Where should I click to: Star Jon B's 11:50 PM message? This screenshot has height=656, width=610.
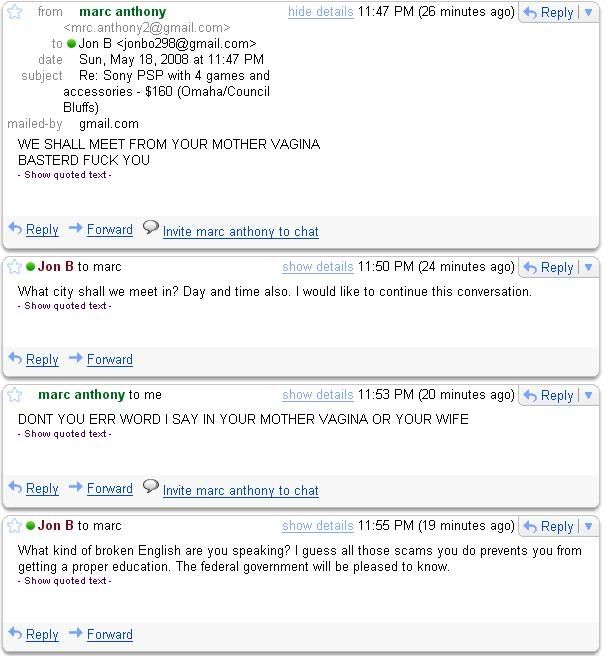pos(15,266)
